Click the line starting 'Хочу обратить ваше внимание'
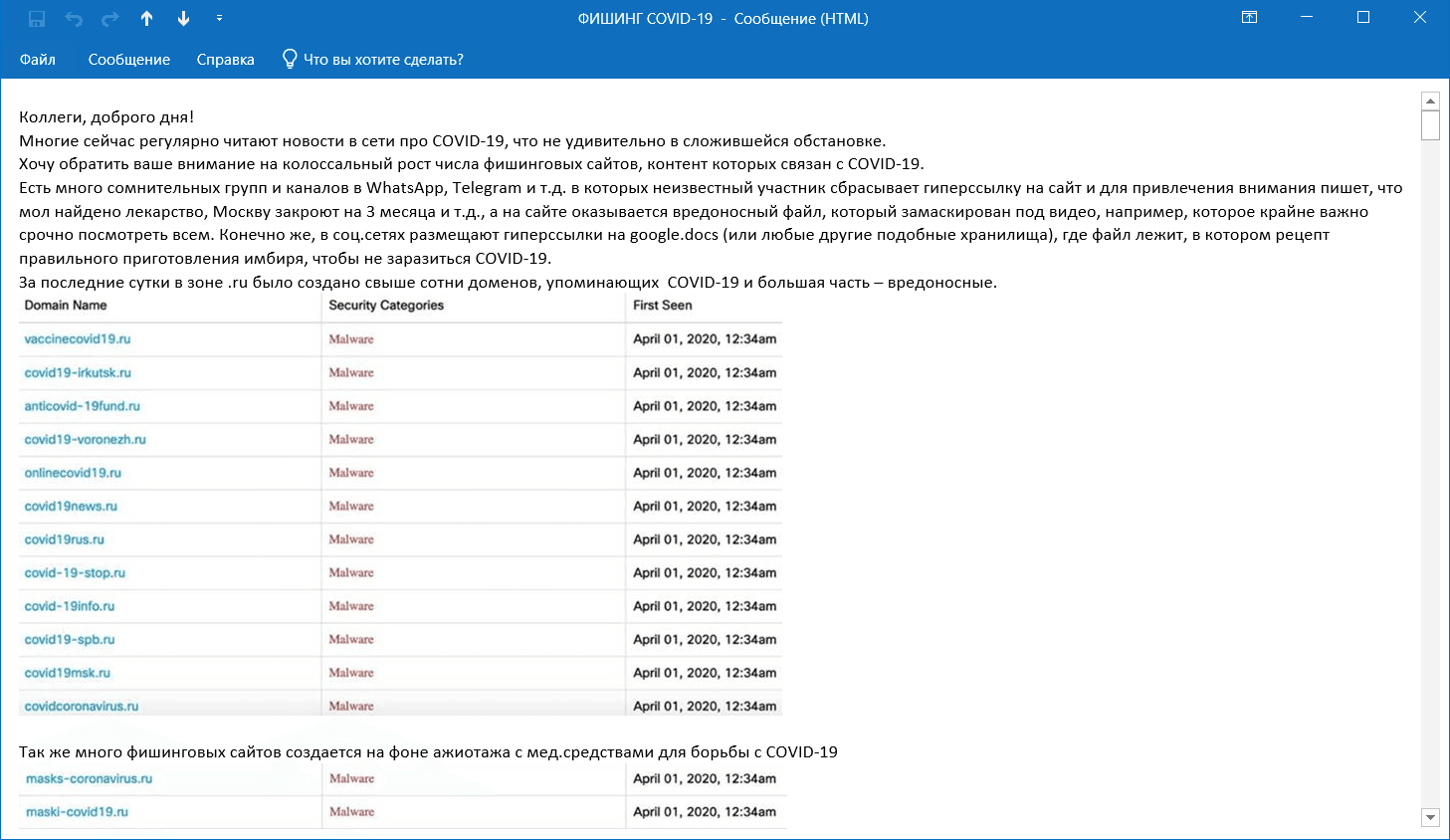The width and height of the screenshot is (1450, 840). click(x=472, y=164)
